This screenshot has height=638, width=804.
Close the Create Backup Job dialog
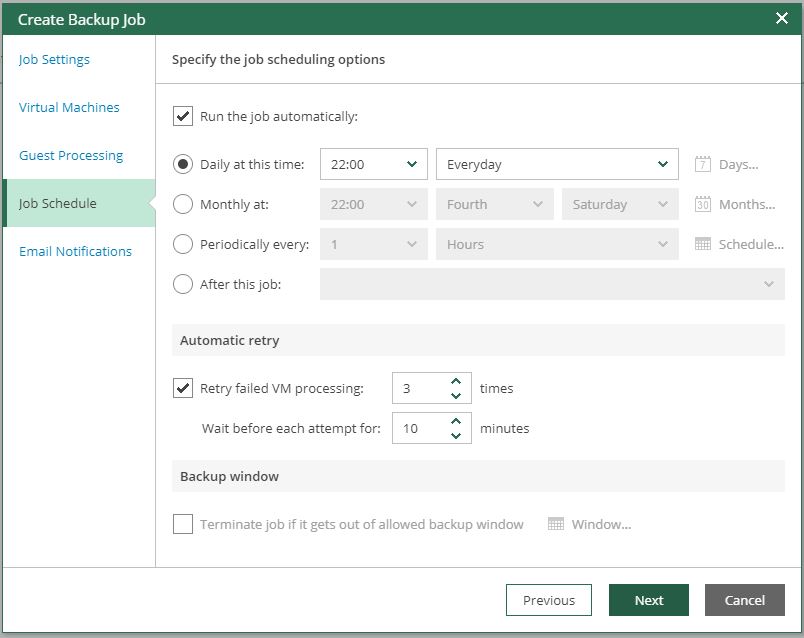(782, 18)
